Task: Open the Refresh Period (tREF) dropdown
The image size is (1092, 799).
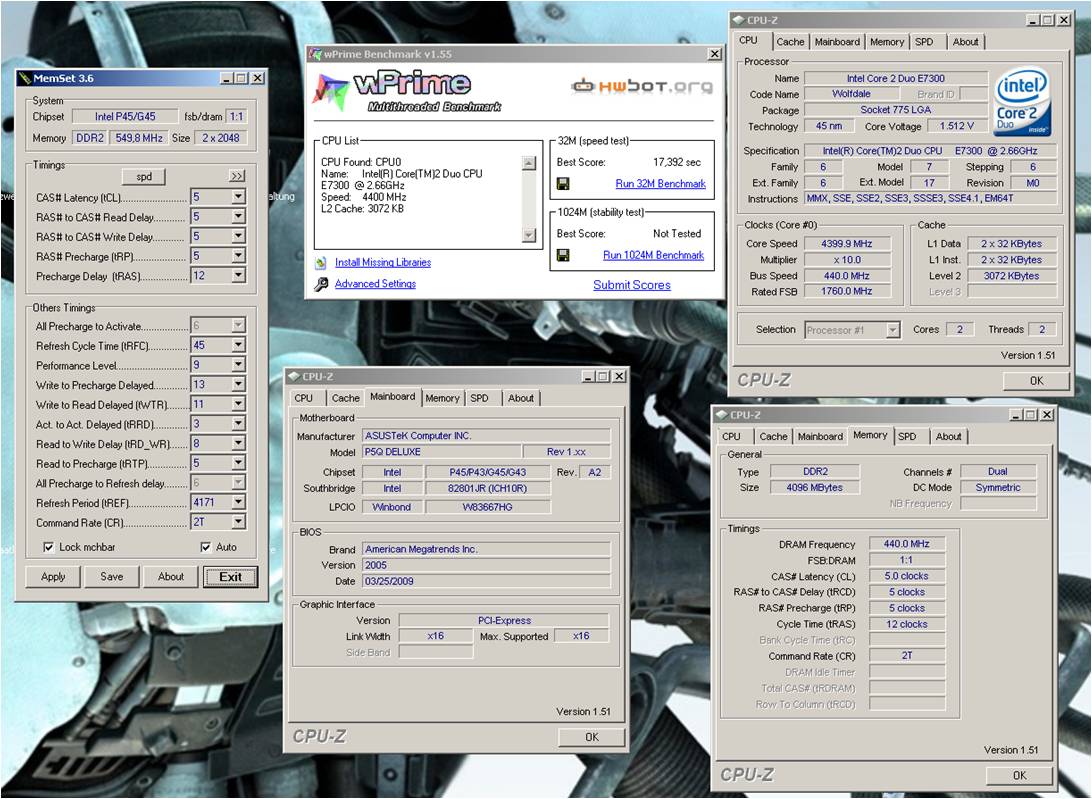Action: pos(238,502)
